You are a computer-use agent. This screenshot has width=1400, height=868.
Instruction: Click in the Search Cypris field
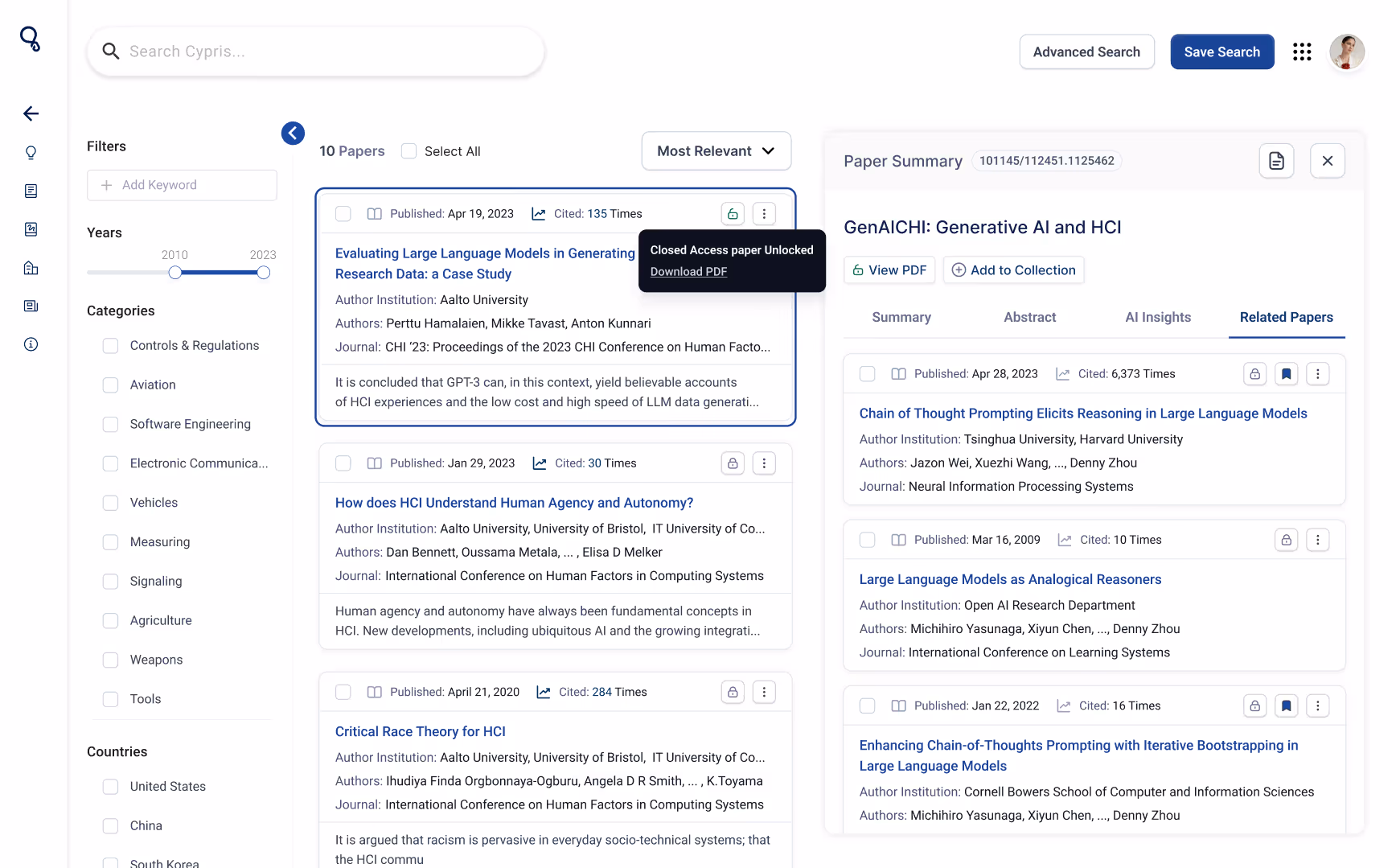click(315, 51)
